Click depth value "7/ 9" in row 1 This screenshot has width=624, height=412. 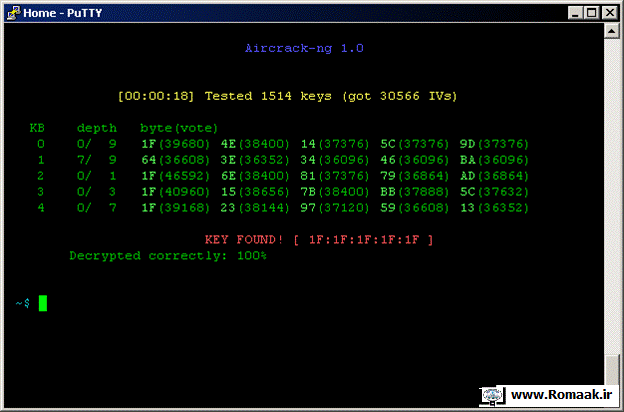tap(97, 160)
